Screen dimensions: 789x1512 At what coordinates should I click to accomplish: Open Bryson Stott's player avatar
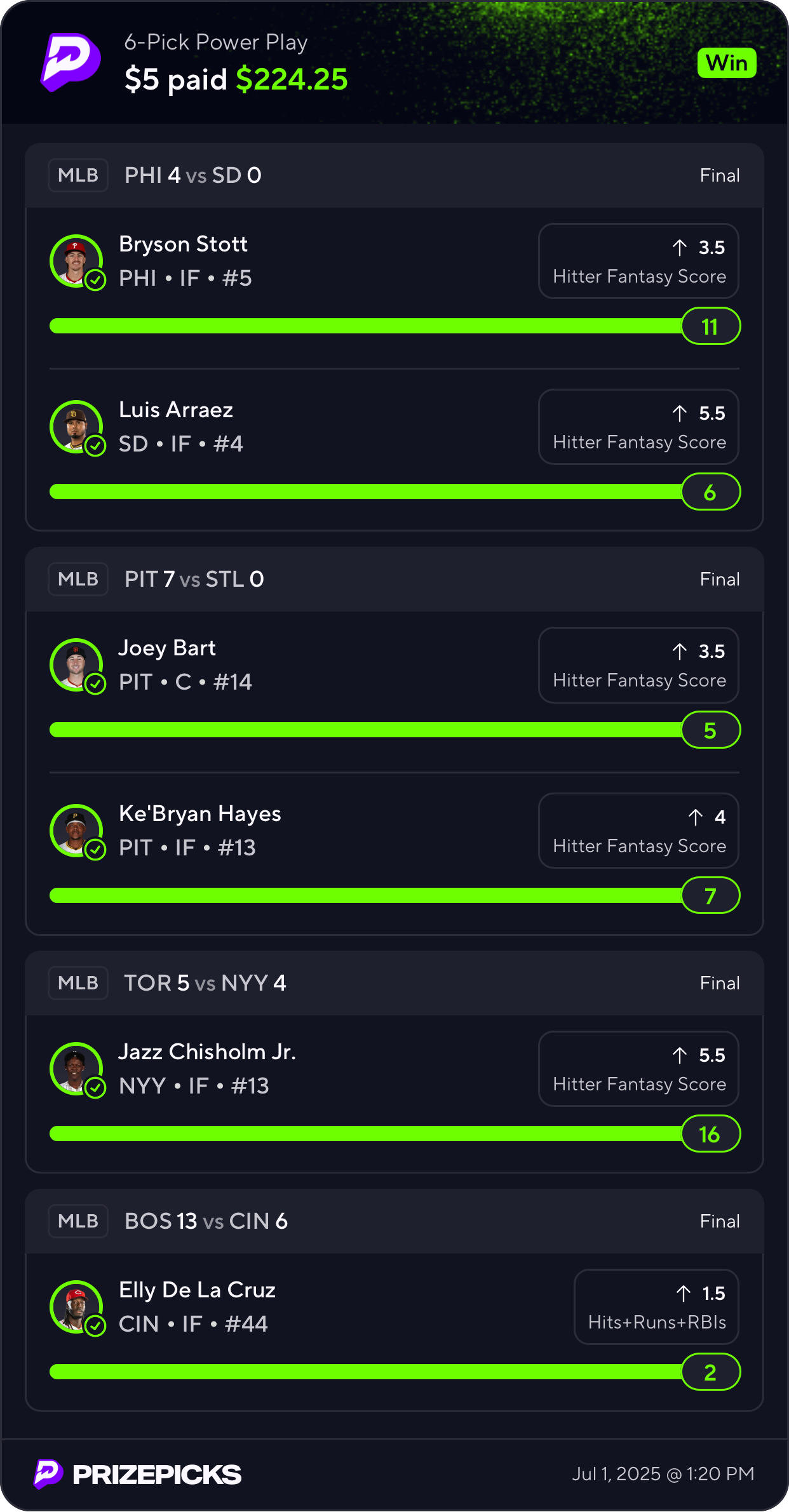(x=76, y=261)
